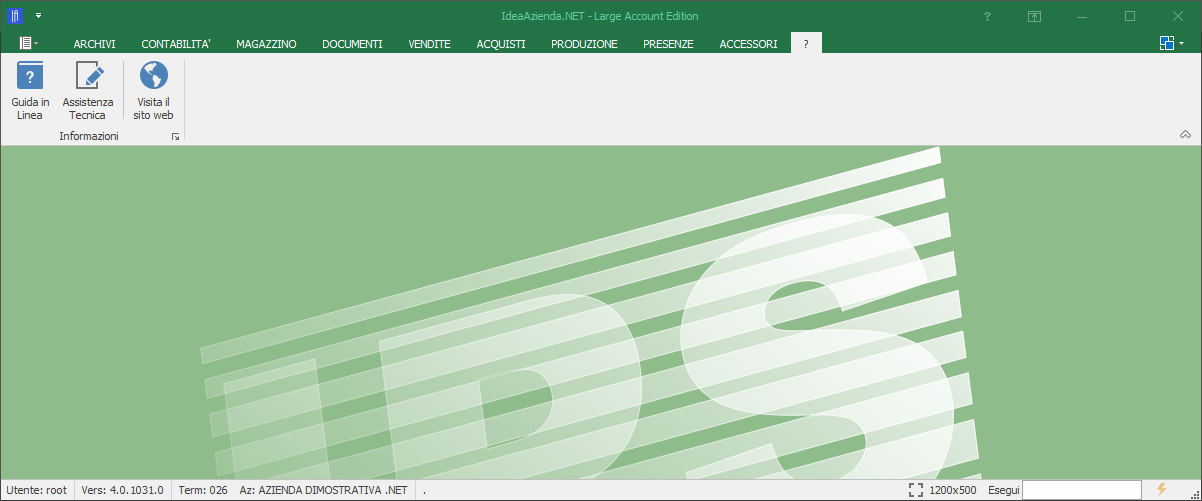Click the IdeaAzienda app logo icon
The image size is (1202, 501).
coord(15,16)
